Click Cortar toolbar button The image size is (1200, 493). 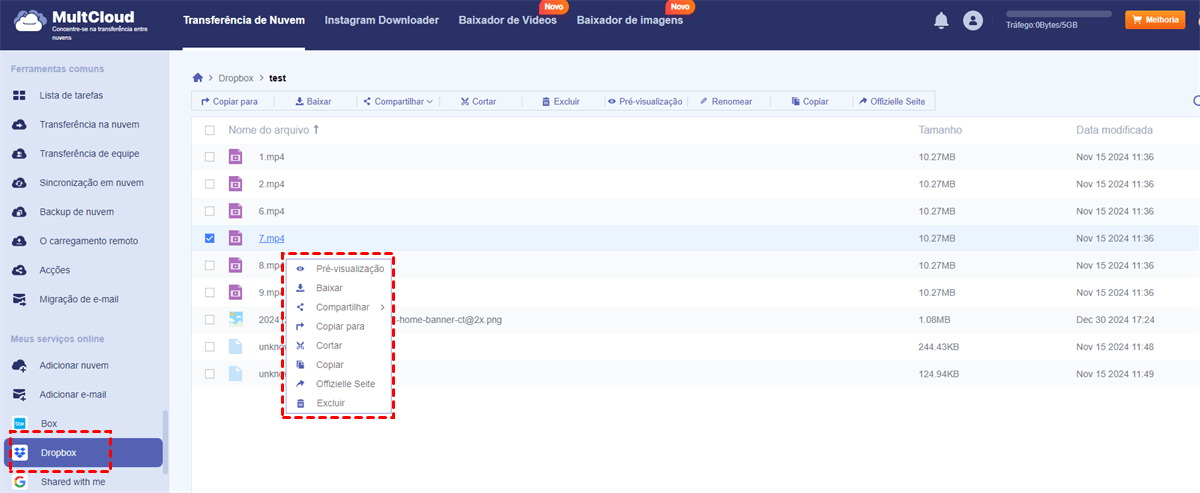[x=478, y=101]
